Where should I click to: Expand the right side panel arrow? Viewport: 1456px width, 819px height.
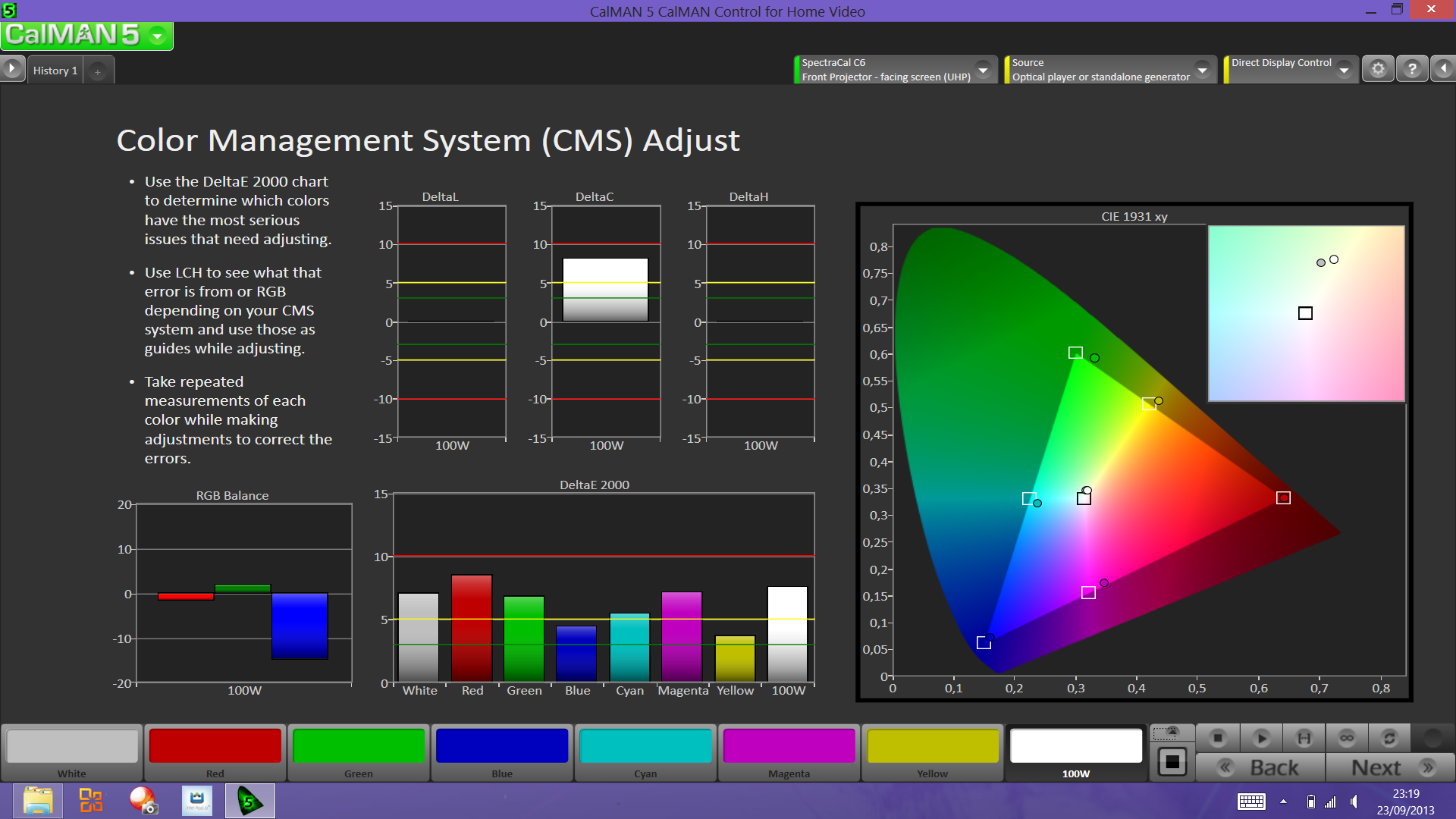(x=1443, y=69)
